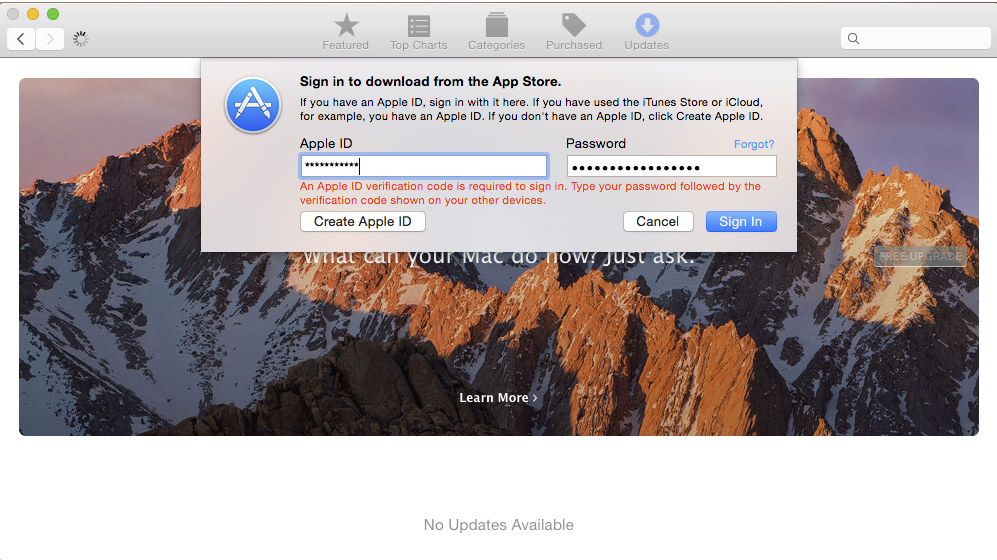This screenshot has width=997, height=560.
Task: Click the 'Sign in to download' heading
Action: click(x=430, y=81)
